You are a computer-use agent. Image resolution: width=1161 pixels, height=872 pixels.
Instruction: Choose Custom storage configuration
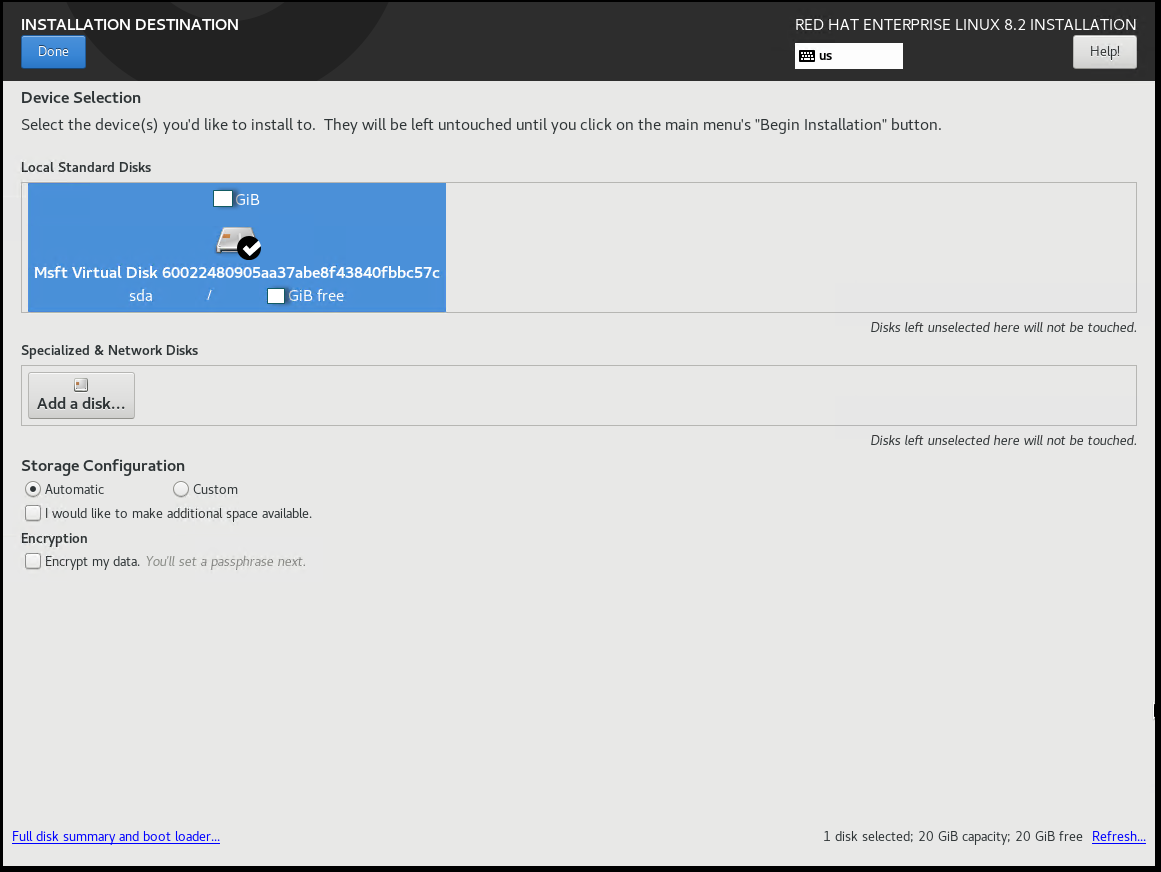[181, 489]
